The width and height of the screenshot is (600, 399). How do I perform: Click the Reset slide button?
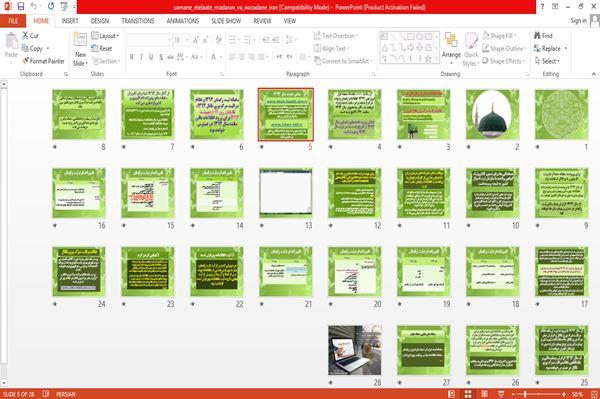pyautogui.click(x=102, y=49)
